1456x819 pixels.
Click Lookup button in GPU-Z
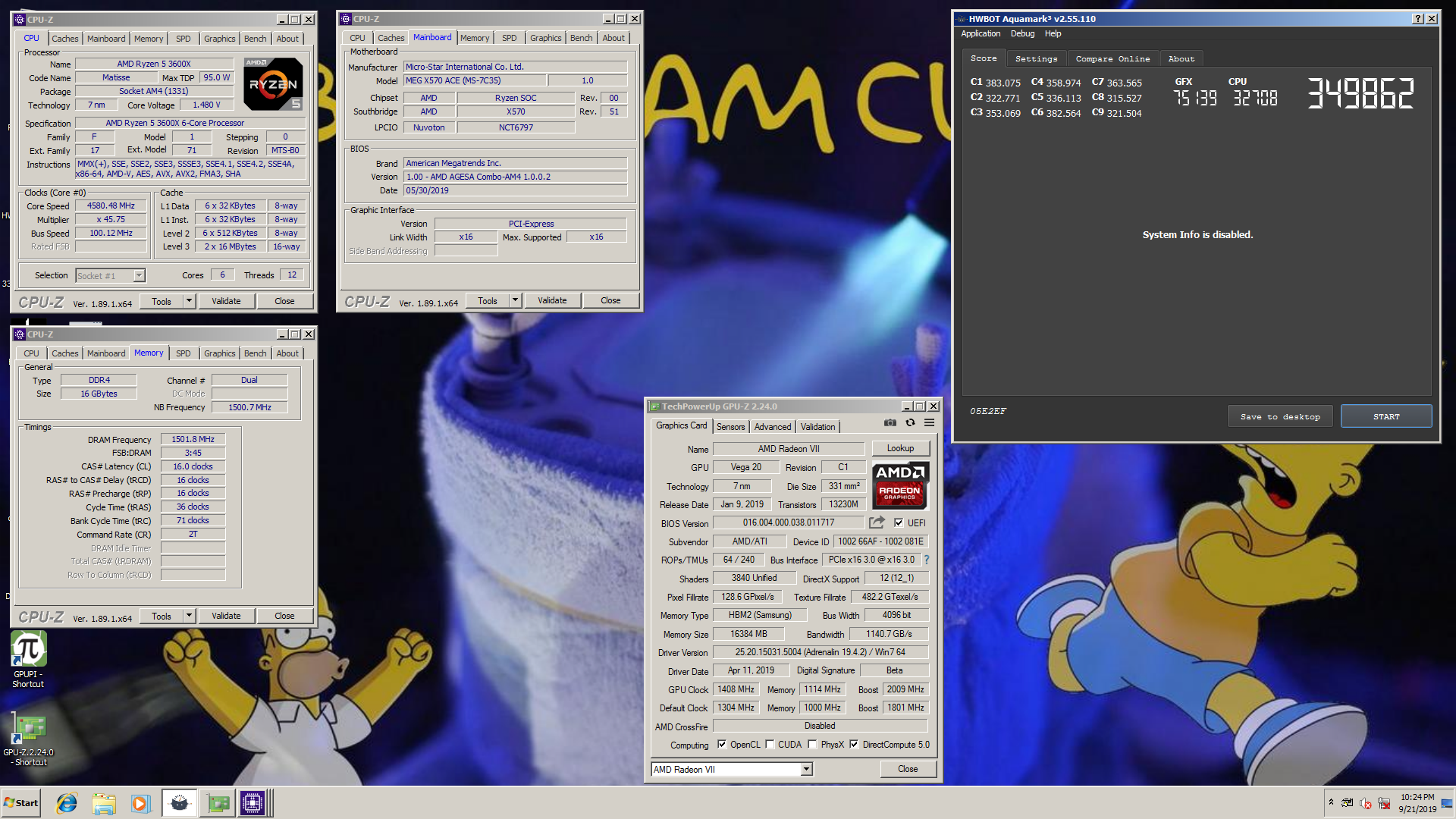(899, 448)
